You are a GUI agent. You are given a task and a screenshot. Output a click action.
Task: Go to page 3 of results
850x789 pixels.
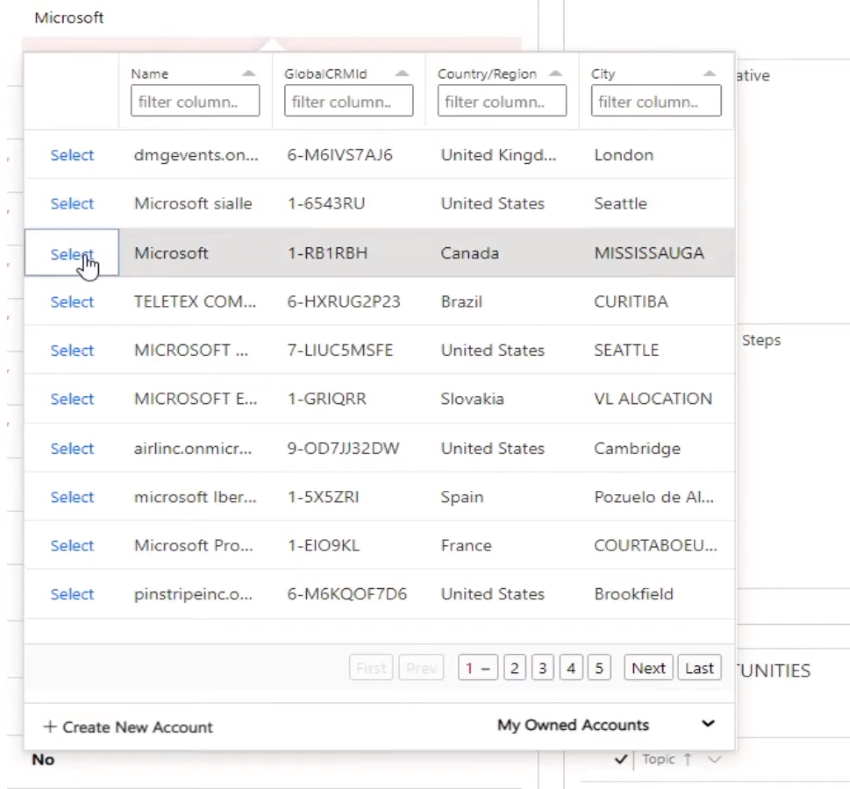pos(543,668)
